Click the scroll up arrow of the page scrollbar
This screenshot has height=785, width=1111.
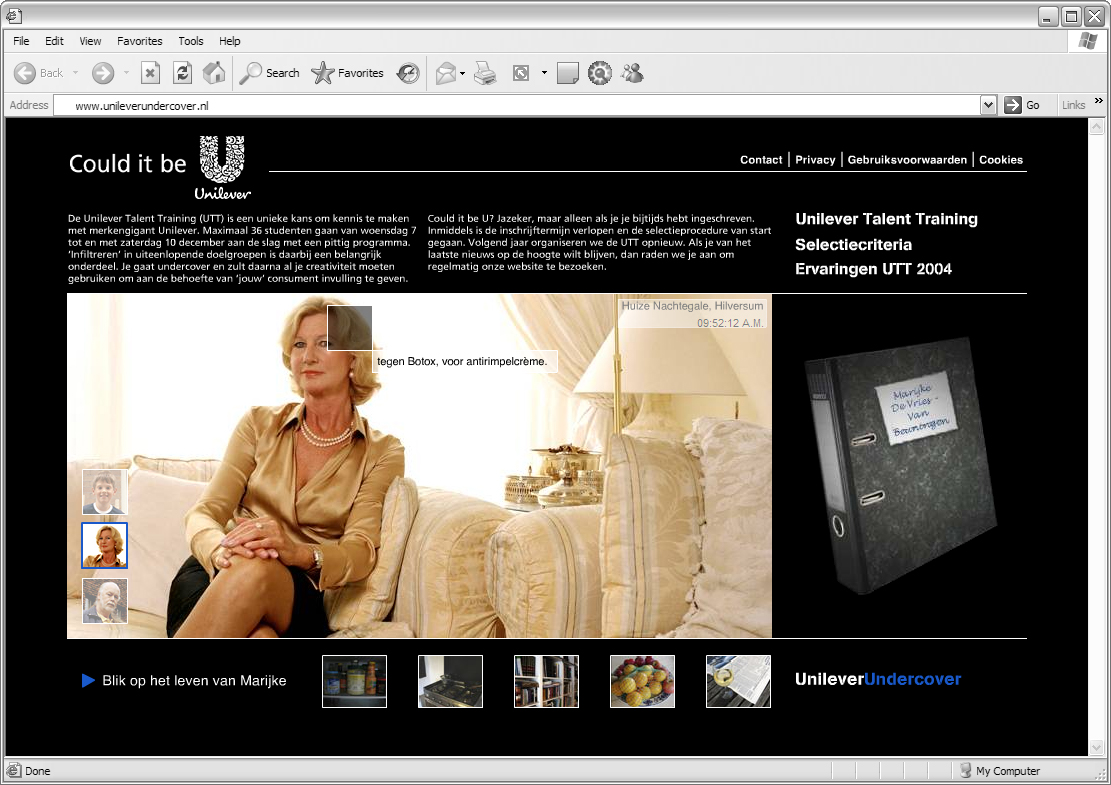coord(1096,128)
